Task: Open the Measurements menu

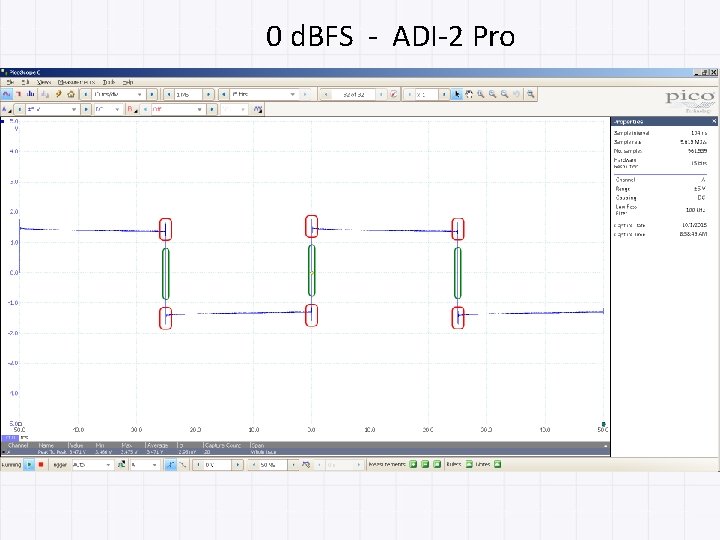Action: (x=77, y=82)
